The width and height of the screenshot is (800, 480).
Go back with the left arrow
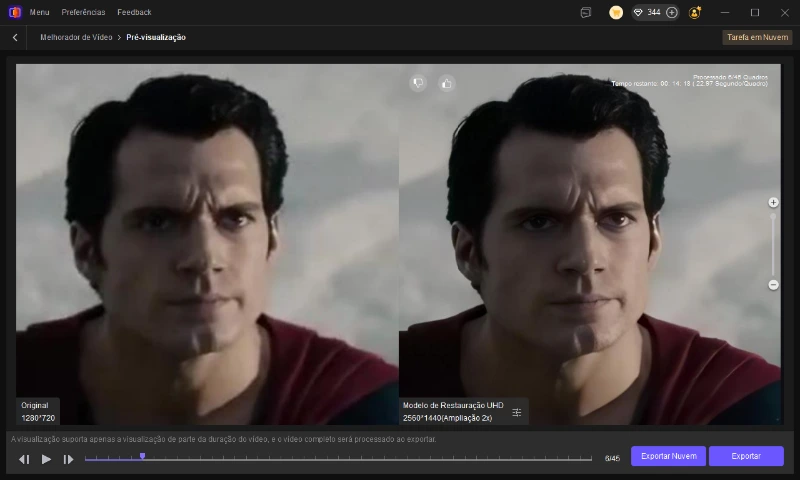pyautogui.click(x=15, y=37)
